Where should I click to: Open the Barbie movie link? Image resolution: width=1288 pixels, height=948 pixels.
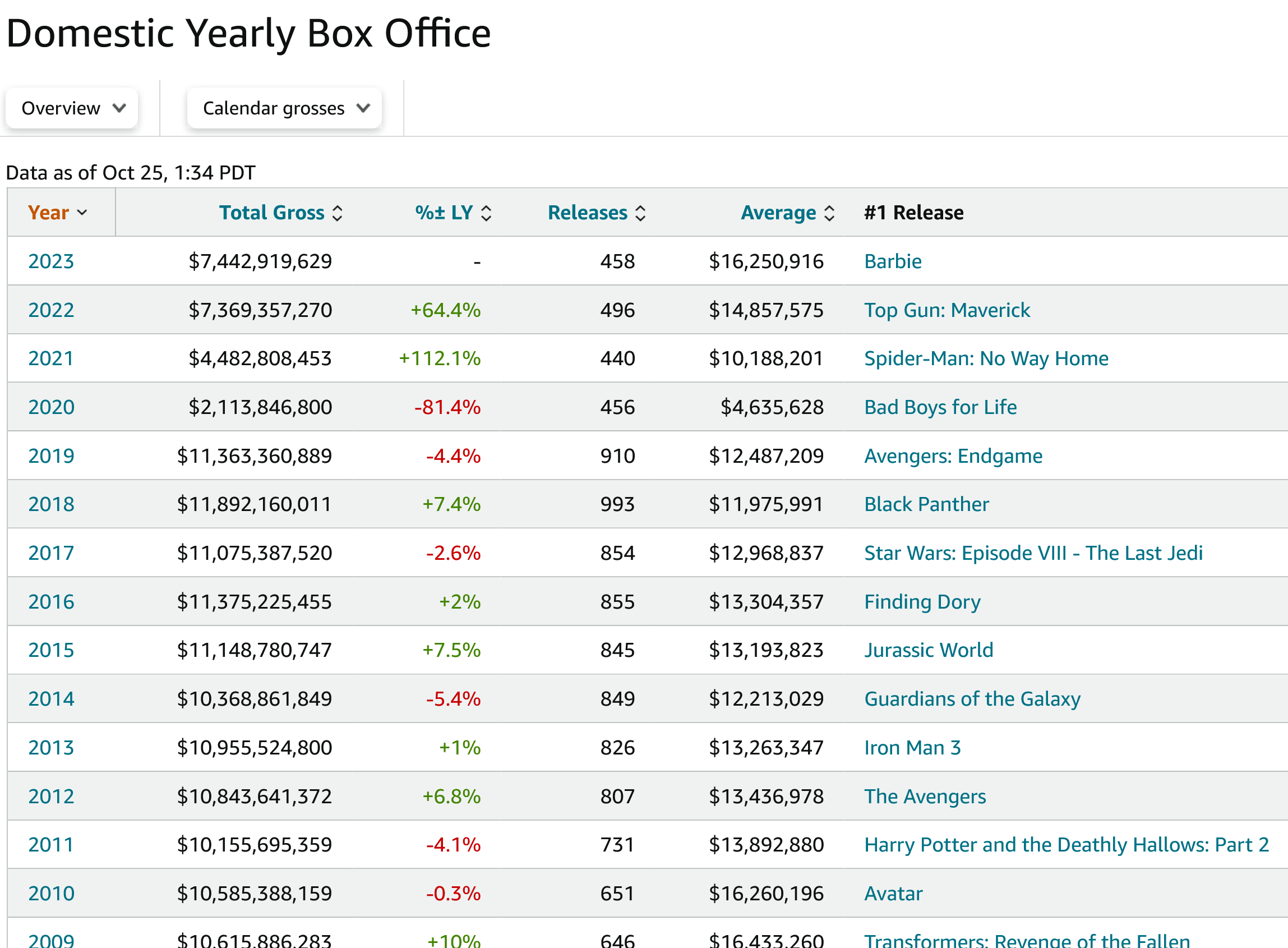pyautogui.click(x=892, y=261)
